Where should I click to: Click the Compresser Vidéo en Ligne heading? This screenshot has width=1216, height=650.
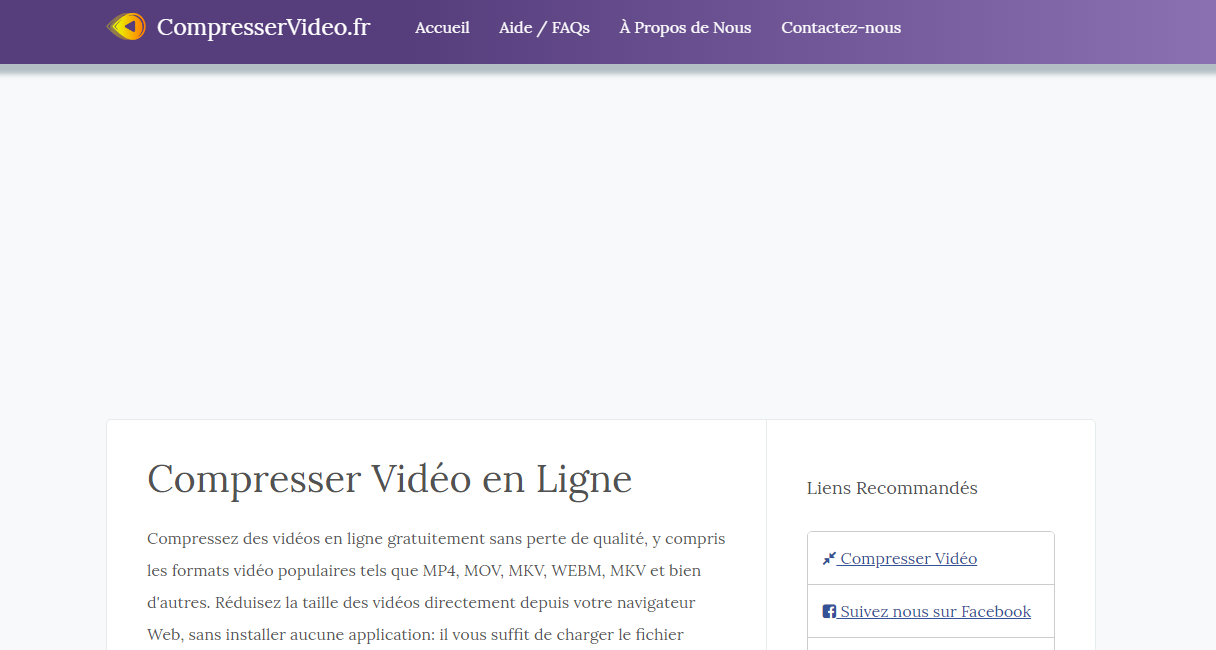point(390,479)
